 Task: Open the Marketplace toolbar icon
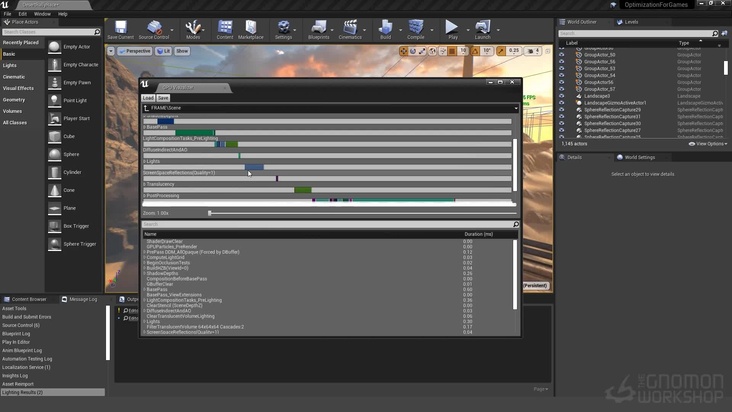click(x=251, y=28)
